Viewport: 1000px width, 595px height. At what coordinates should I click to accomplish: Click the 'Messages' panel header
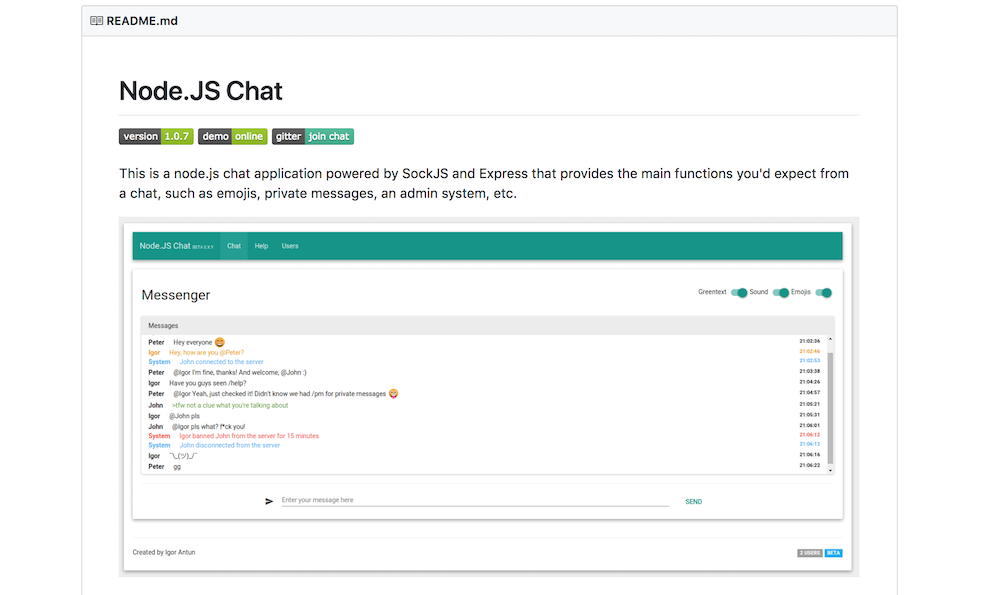(487, 325)
